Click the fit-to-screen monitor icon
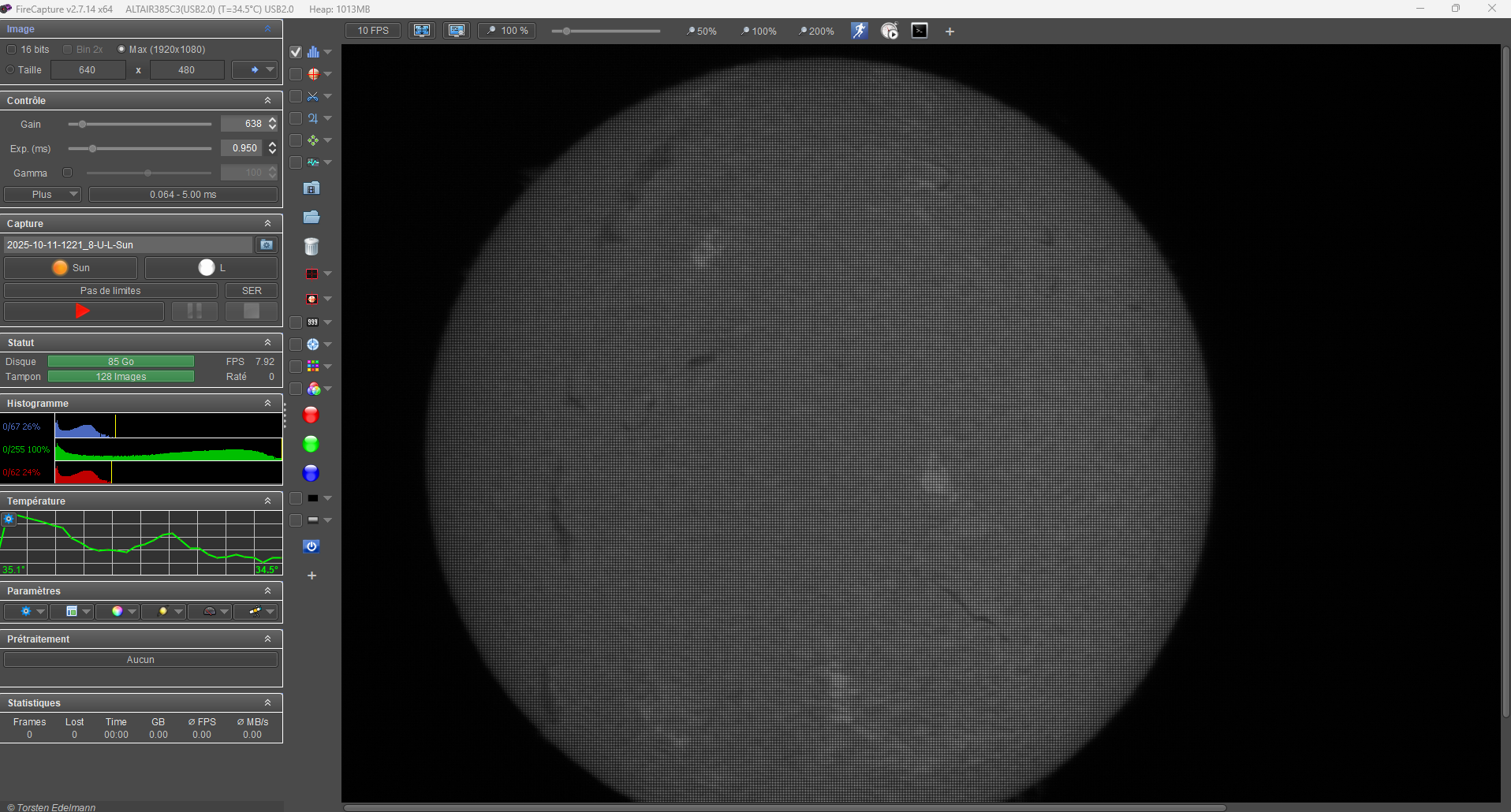This screenshot has width=1511, height=812. pyautogui.click(x=422, y=31)
